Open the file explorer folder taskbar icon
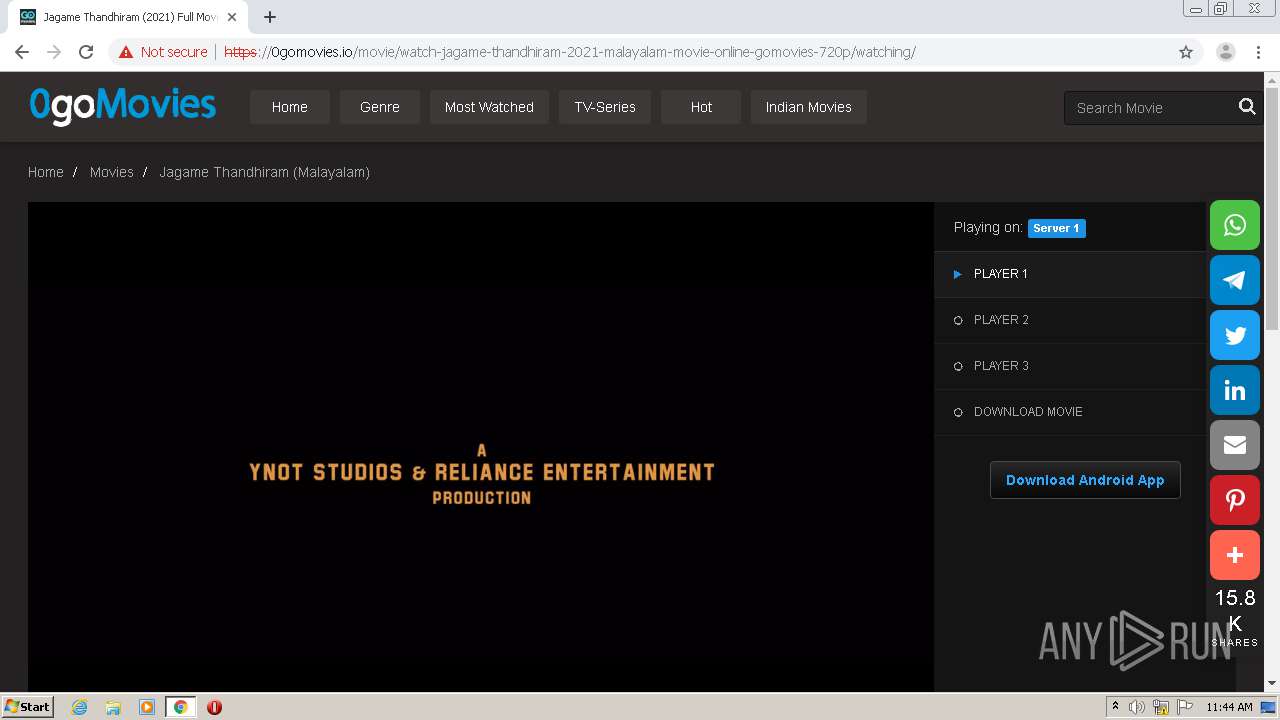This screenshot has height=720, width=1280. 113,707
